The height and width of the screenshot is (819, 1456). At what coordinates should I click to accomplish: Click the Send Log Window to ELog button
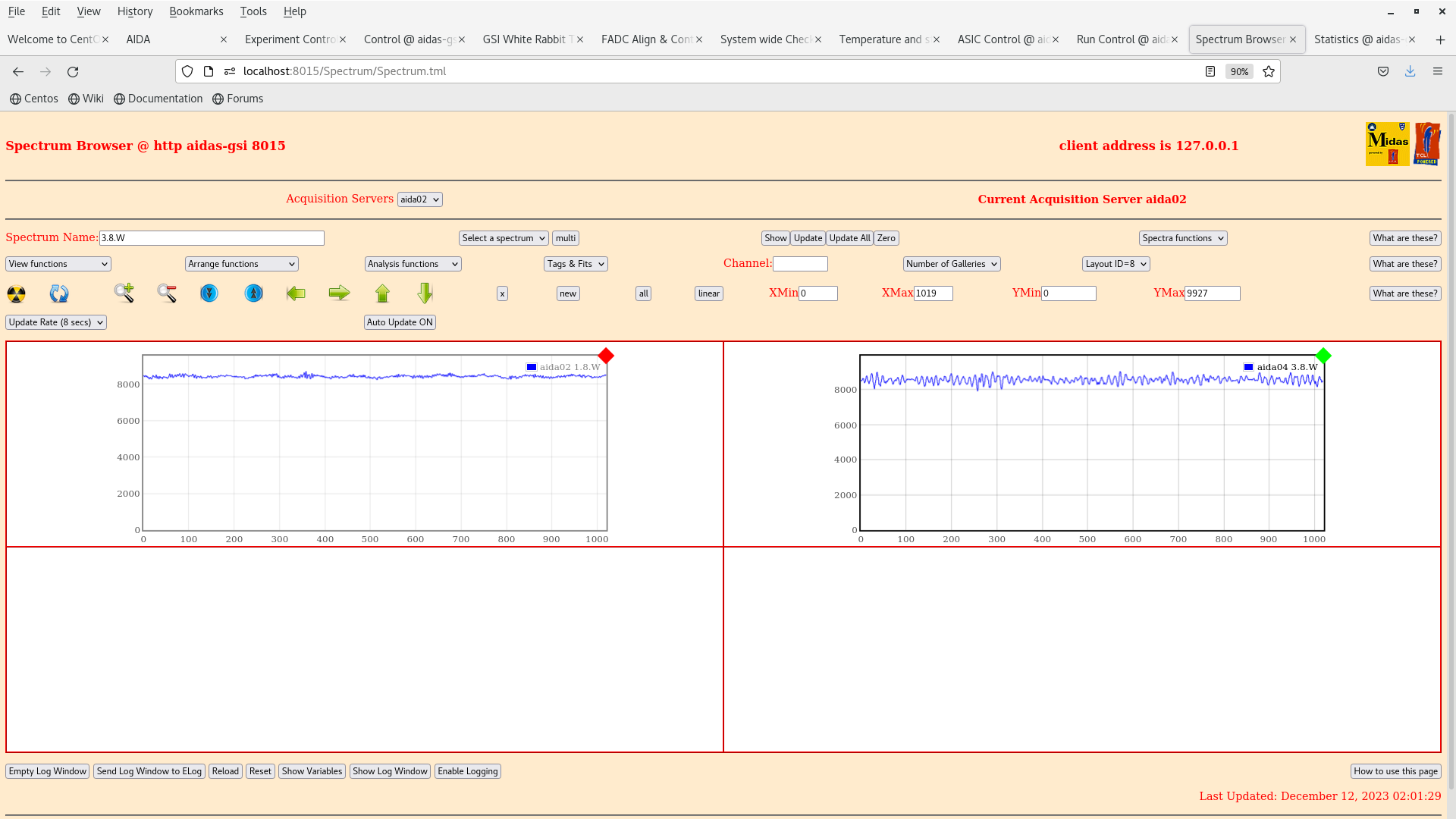pyautogui.click(x=149, y=770)
